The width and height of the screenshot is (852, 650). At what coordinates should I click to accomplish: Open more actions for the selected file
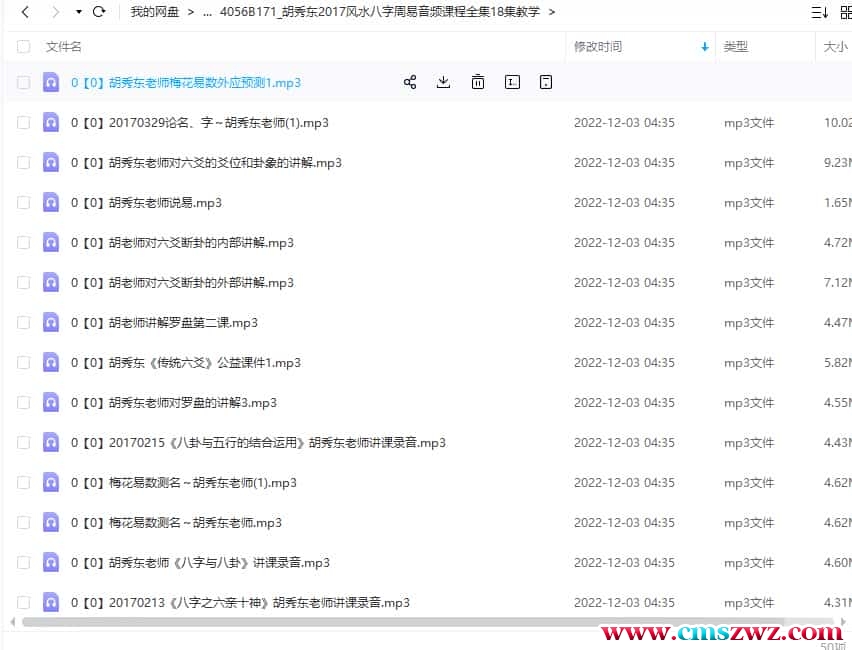click(x=546, y=82)
